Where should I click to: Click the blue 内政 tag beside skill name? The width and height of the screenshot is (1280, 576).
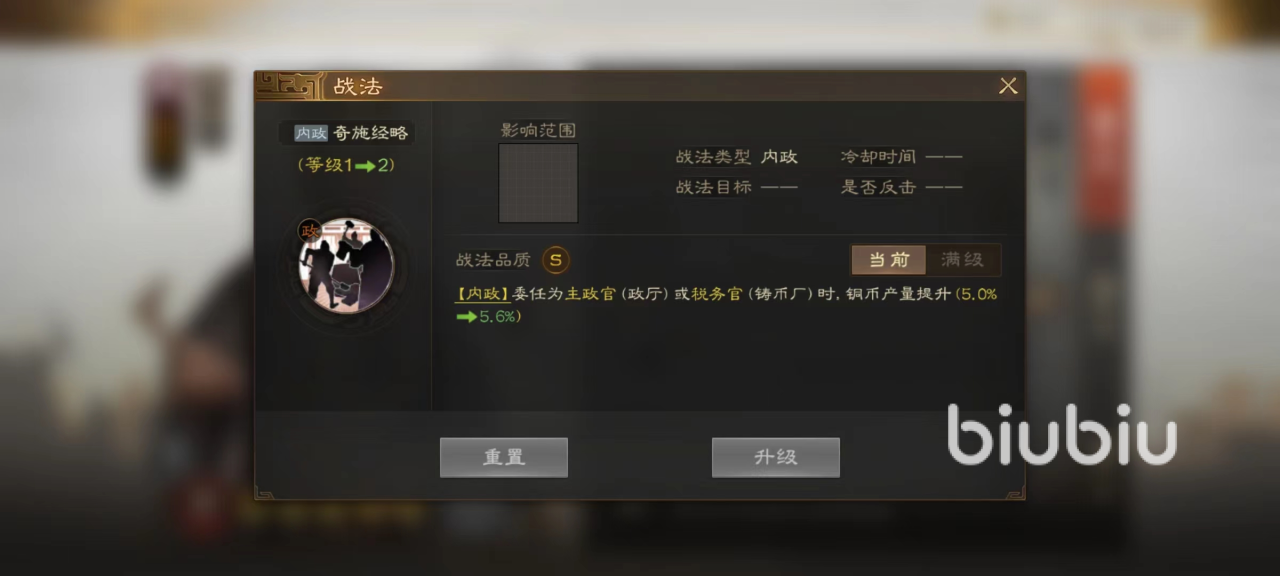pyautogui.click(x=311, y=133)
